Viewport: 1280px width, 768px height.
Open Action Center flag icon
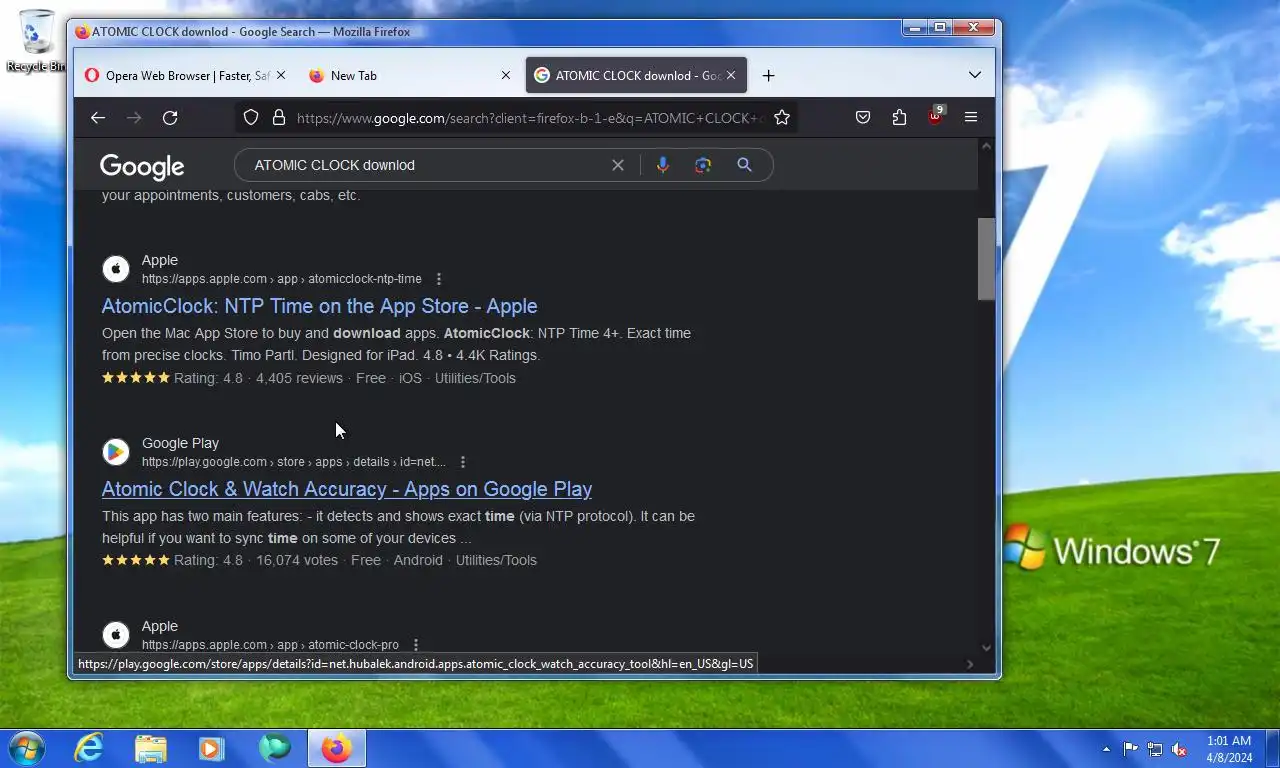pyautogui.click(x=1131, y=749)
